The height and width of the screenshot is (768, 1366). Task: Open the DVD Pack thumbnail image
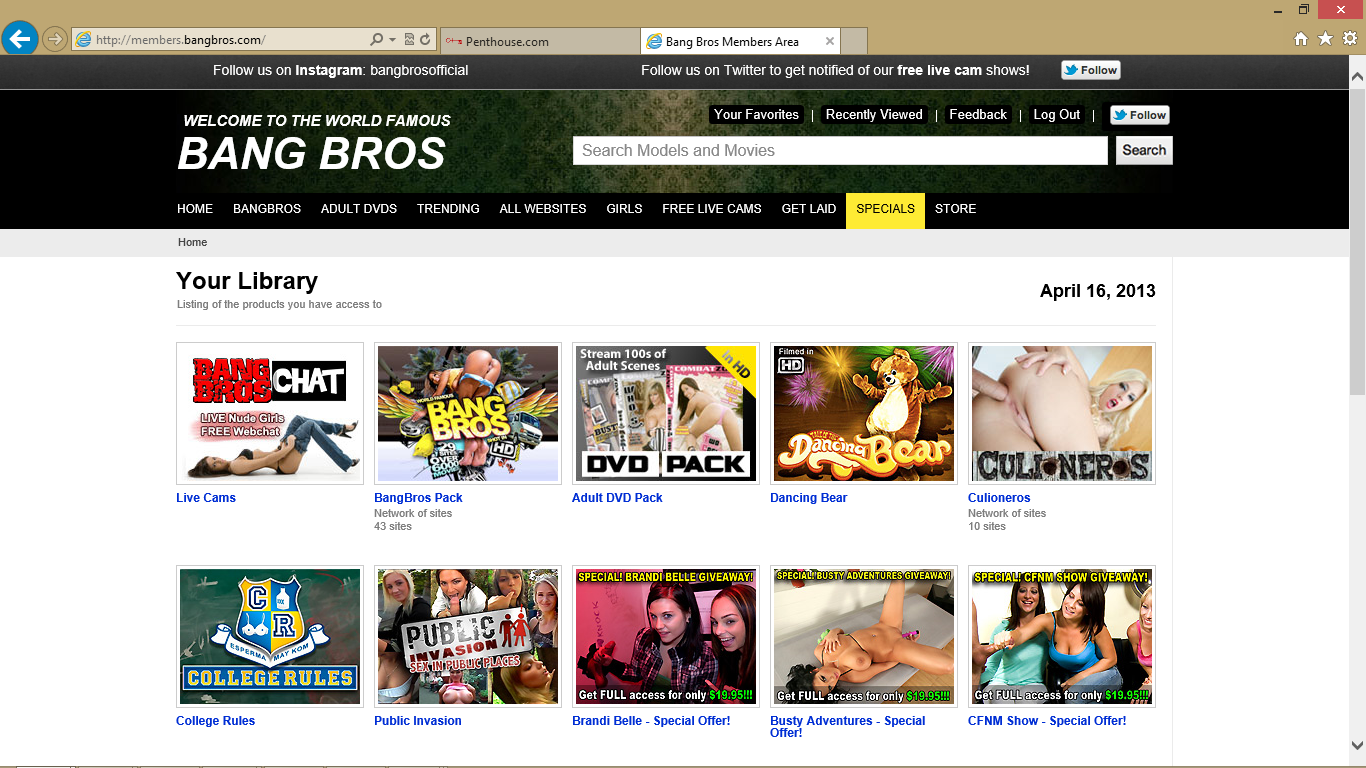(666, 414)
